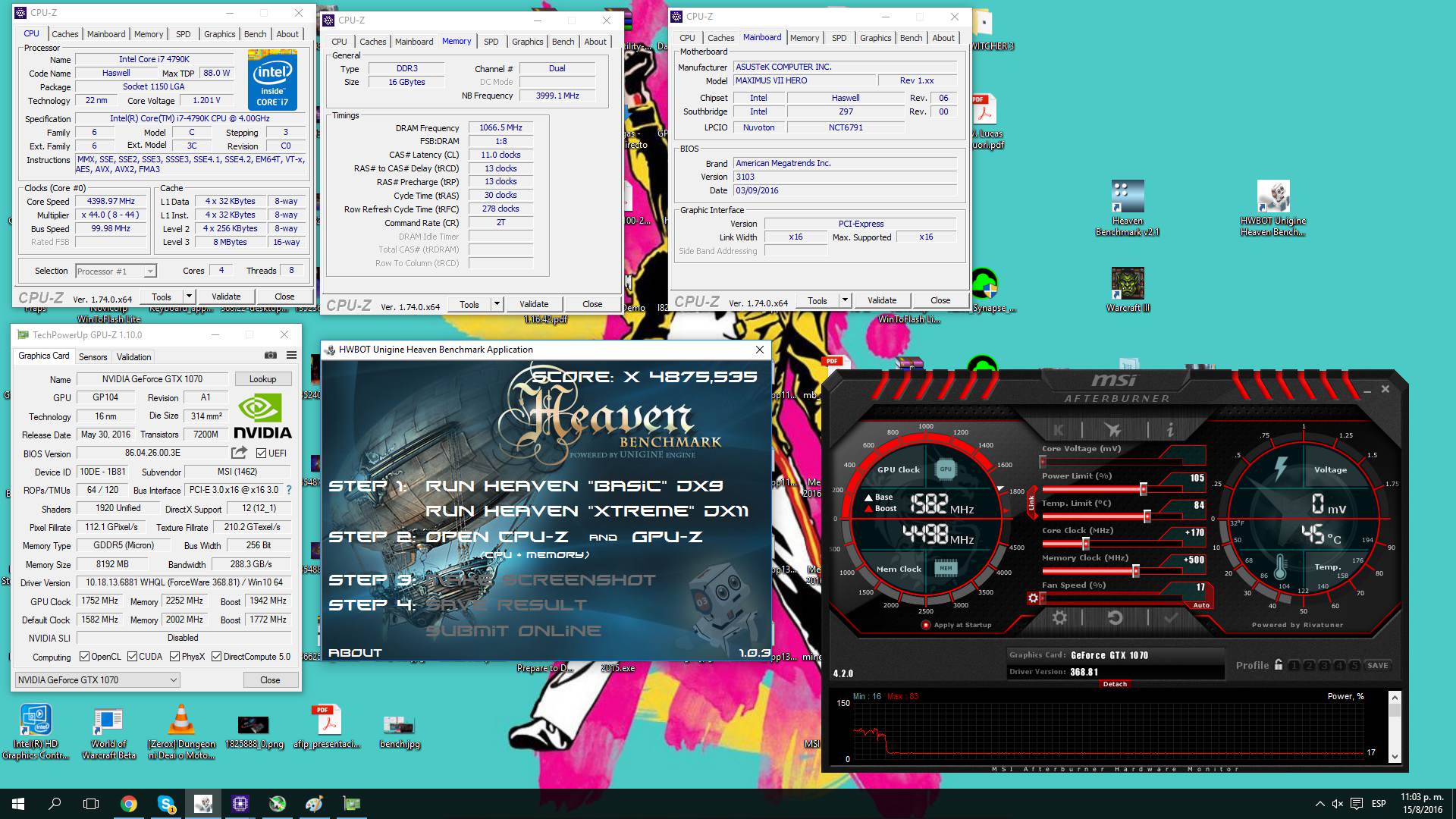The image size is (1456, 819).
Task: Open Google Chrome from the taskbar
Action: click(129, 804)
